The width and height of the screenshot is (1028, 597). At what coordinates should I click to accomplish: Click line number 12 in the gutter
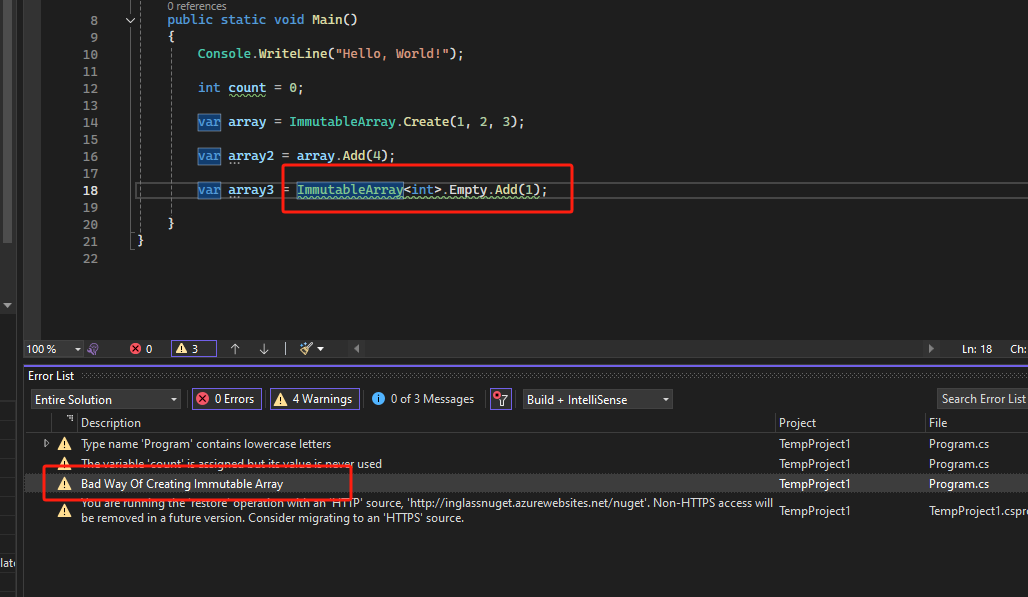90,88
